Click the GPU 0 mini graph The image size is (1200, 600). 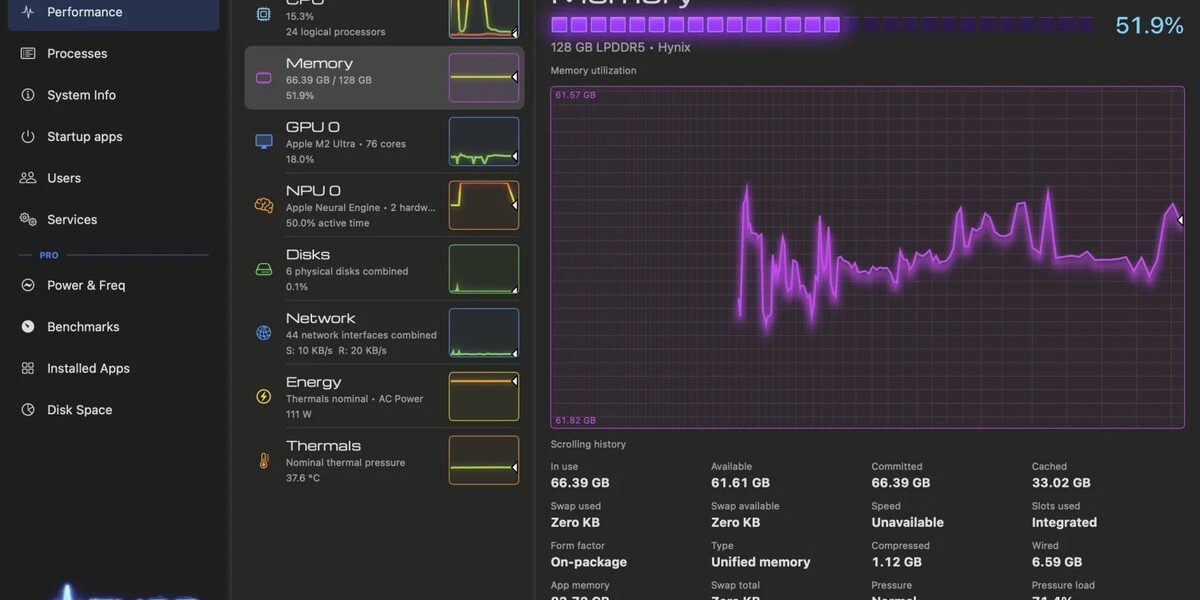484,142
